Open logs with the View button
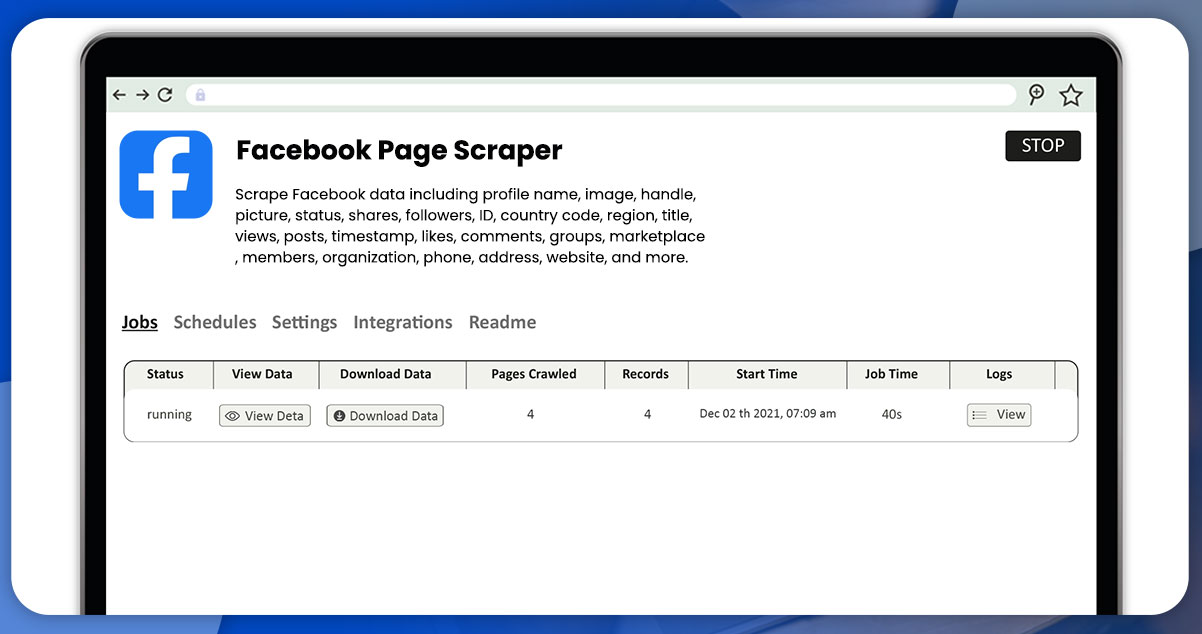1202x634 pixels. 999,415
